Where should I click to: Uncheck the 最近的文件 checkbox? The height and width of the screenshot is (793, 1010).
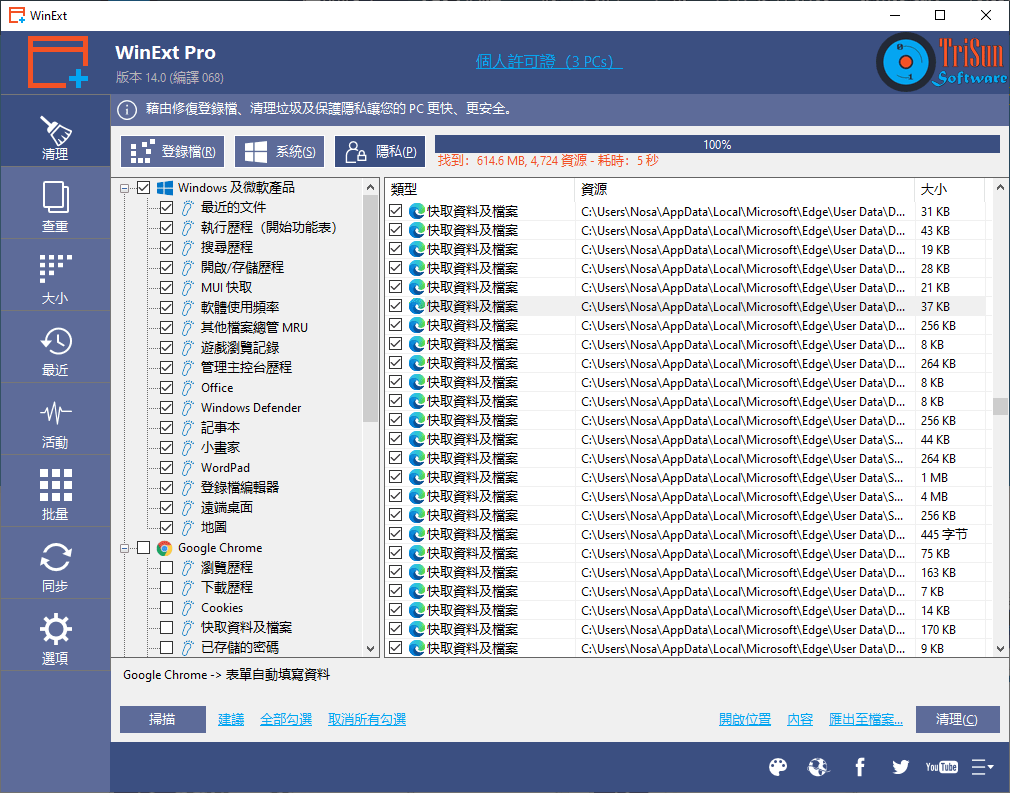(x=167, y=207)
